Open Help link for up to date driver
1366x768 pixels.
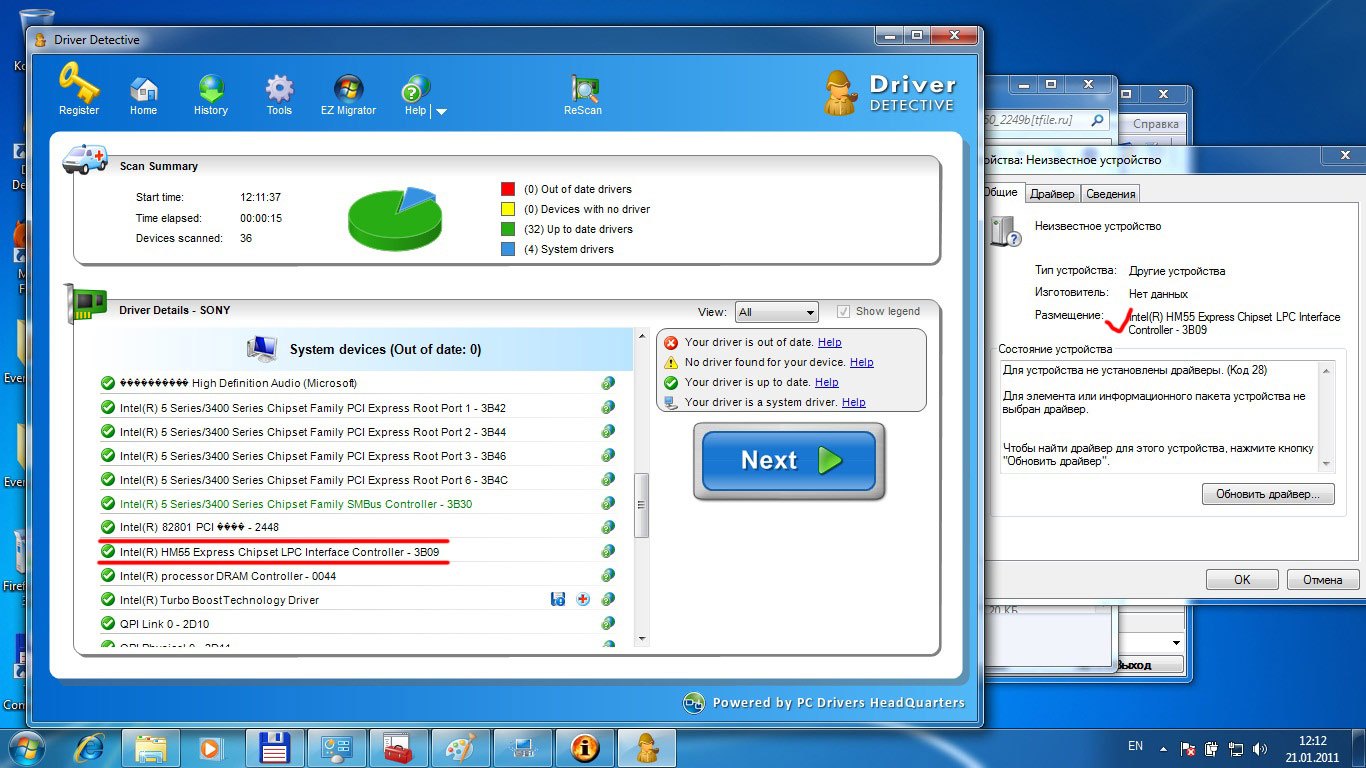[x=826, y=382]
